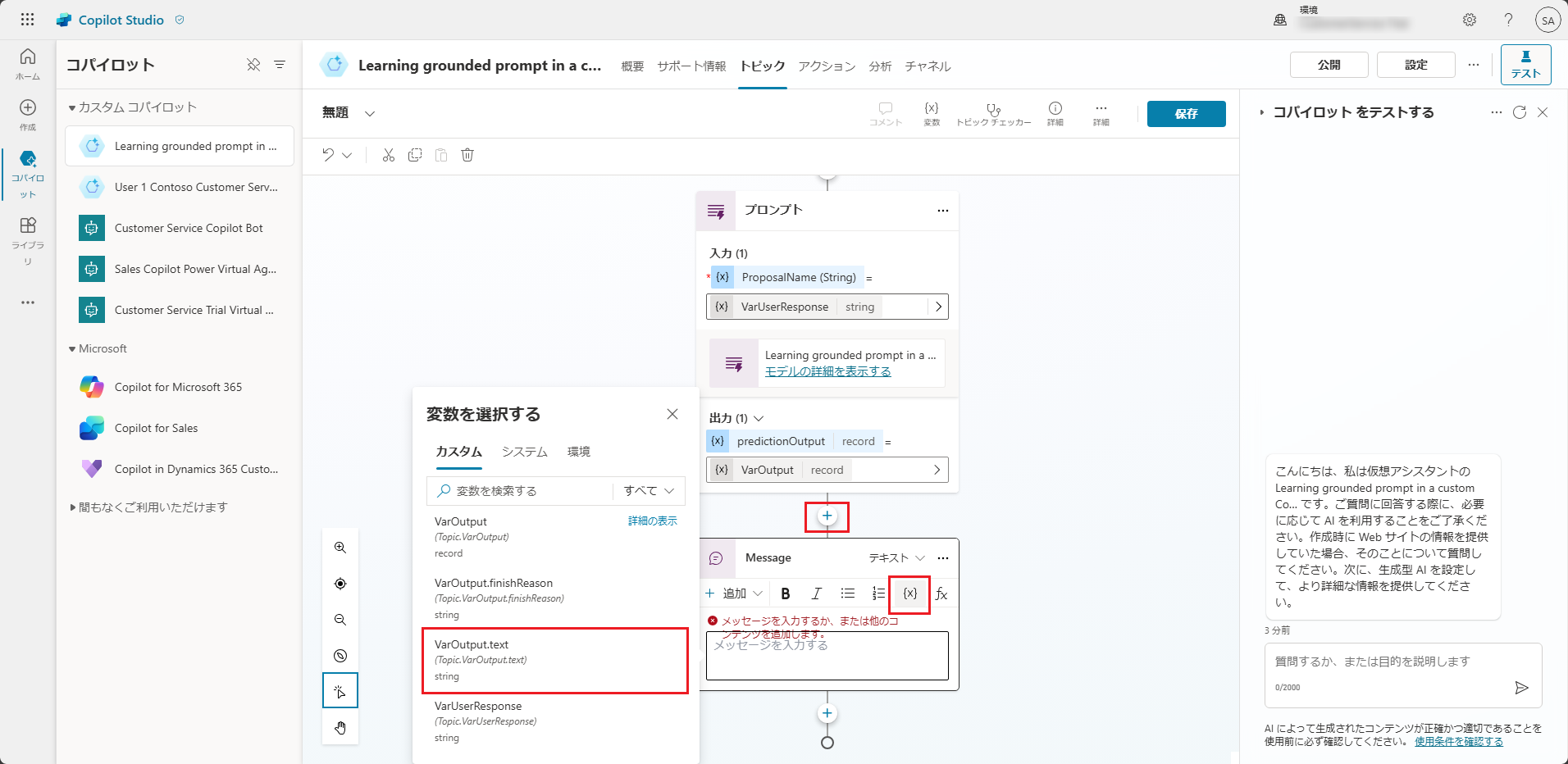Collapse the 出力 (1) section
The width and height of the screenshot is (1568, 764).
[x=759, y=418]
